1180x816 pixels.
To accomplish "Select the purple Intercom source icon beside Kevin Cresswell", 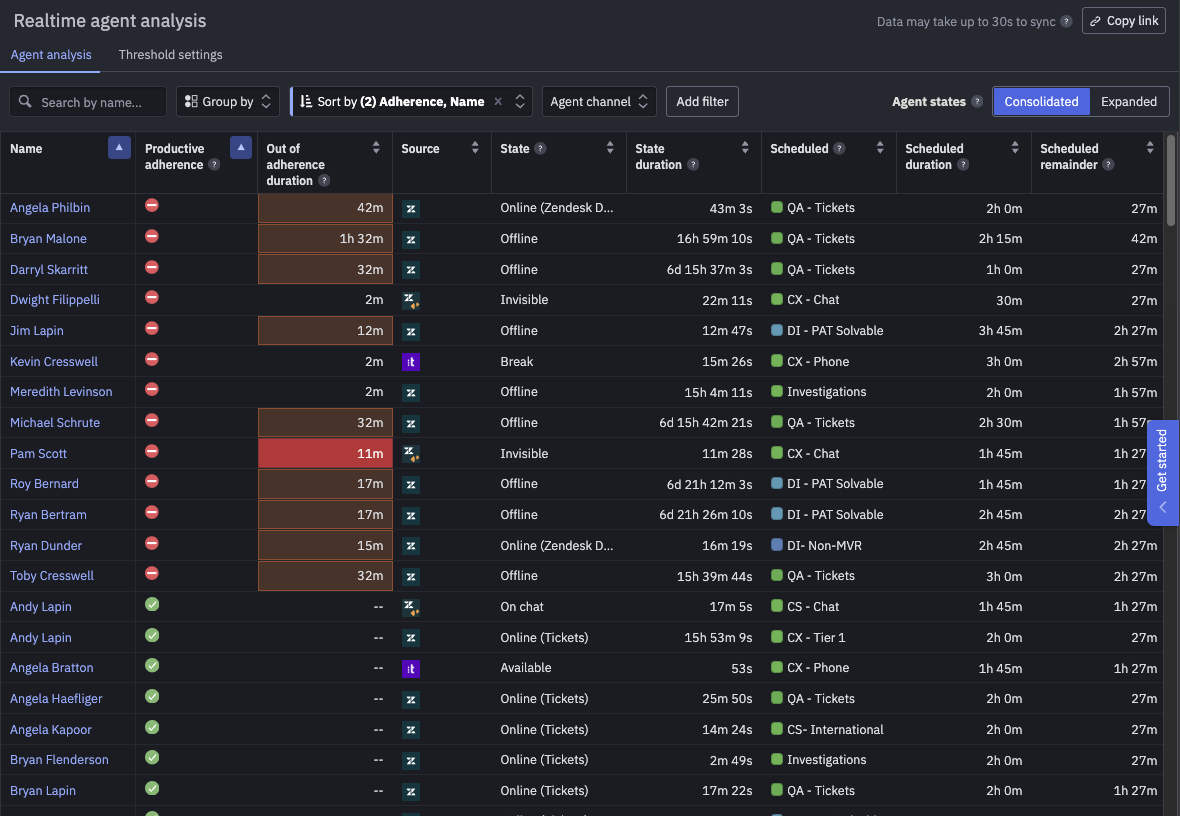I will click(x=410, y=361).
